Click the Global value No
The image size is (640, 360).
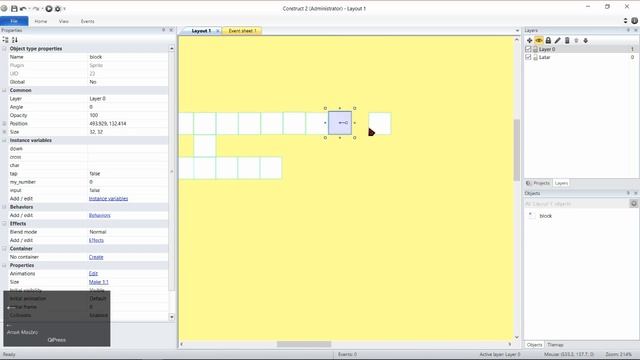pos(128,82)
